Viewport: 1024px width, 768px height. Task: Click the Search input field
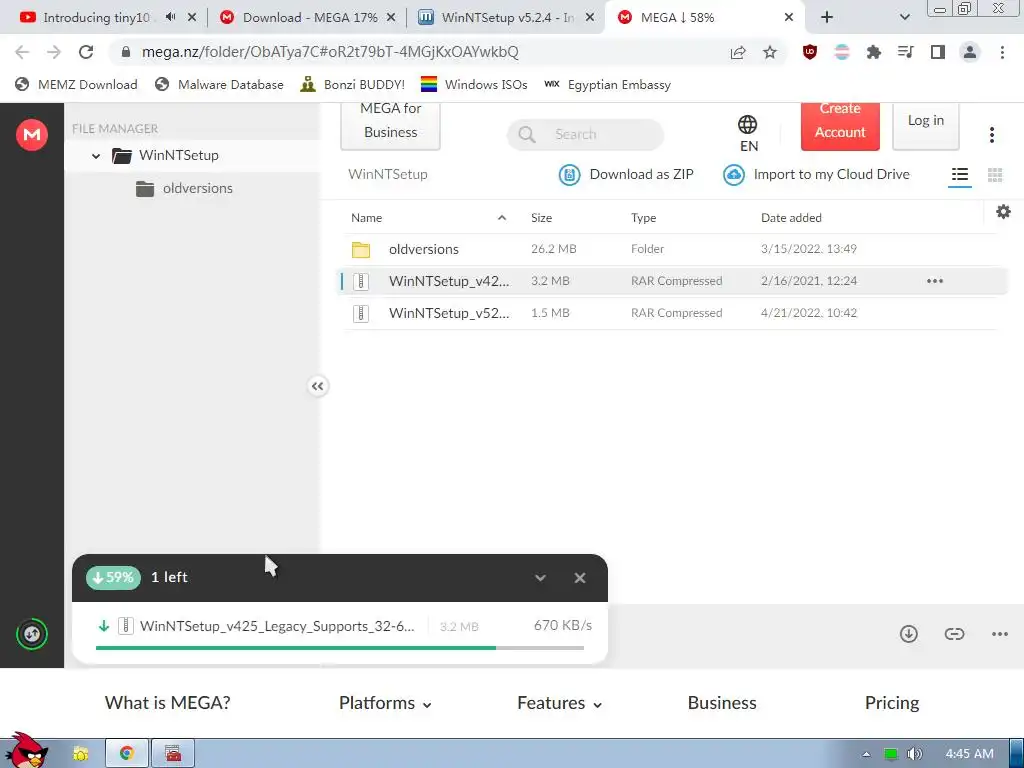585,134
